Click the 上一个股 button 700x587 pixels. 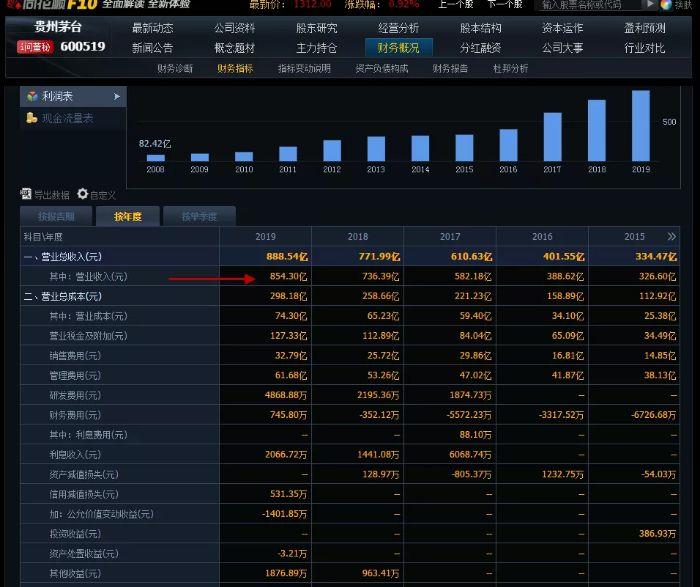[x=456, y=4]
